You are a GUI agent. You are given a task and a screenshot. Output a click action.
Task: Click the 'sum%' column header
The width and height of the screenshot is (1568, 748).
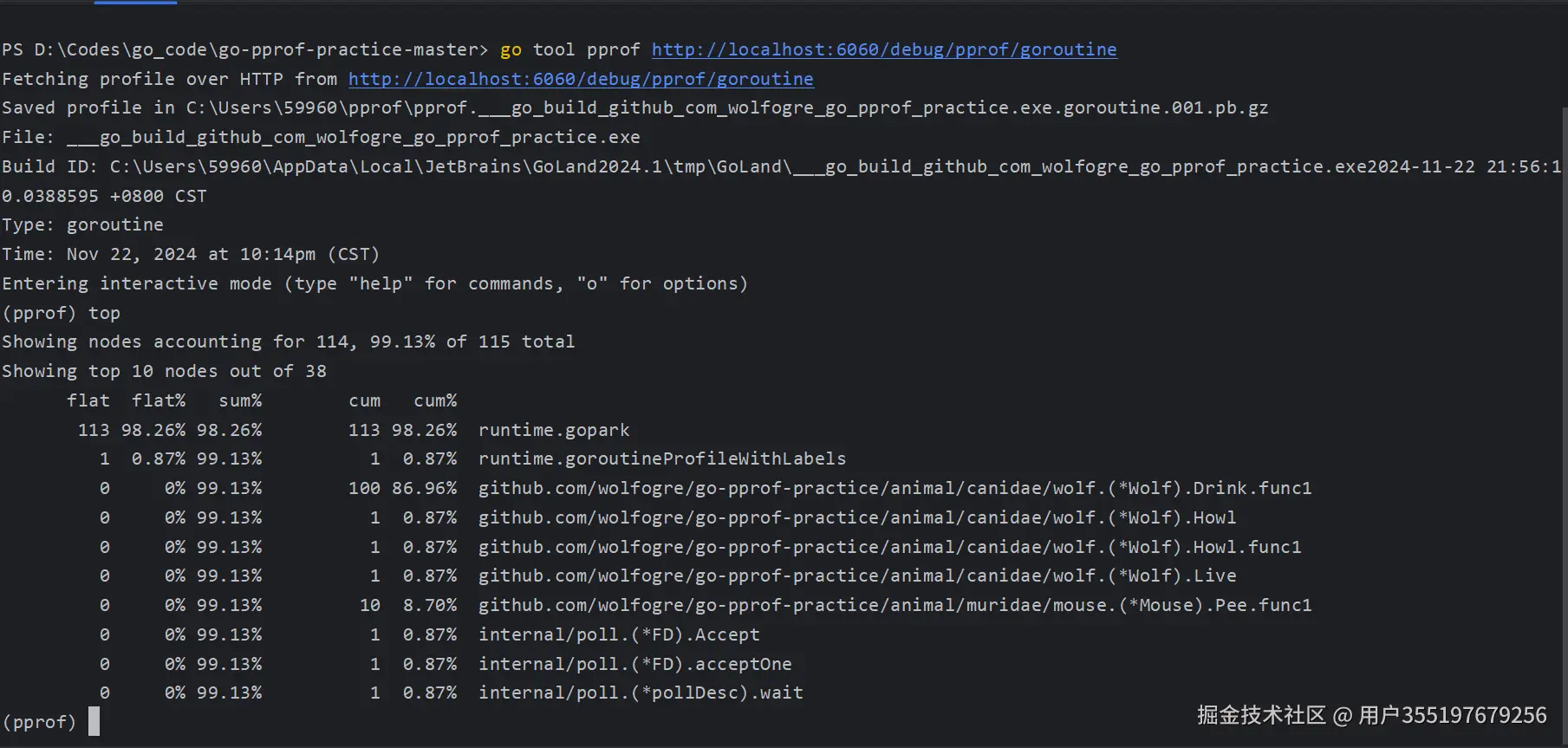click(x=240, y=400)
